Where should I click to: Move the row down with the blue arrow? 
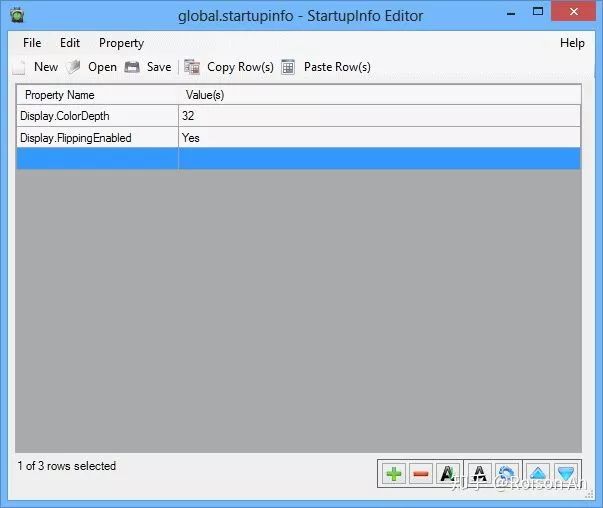point(565,474)
